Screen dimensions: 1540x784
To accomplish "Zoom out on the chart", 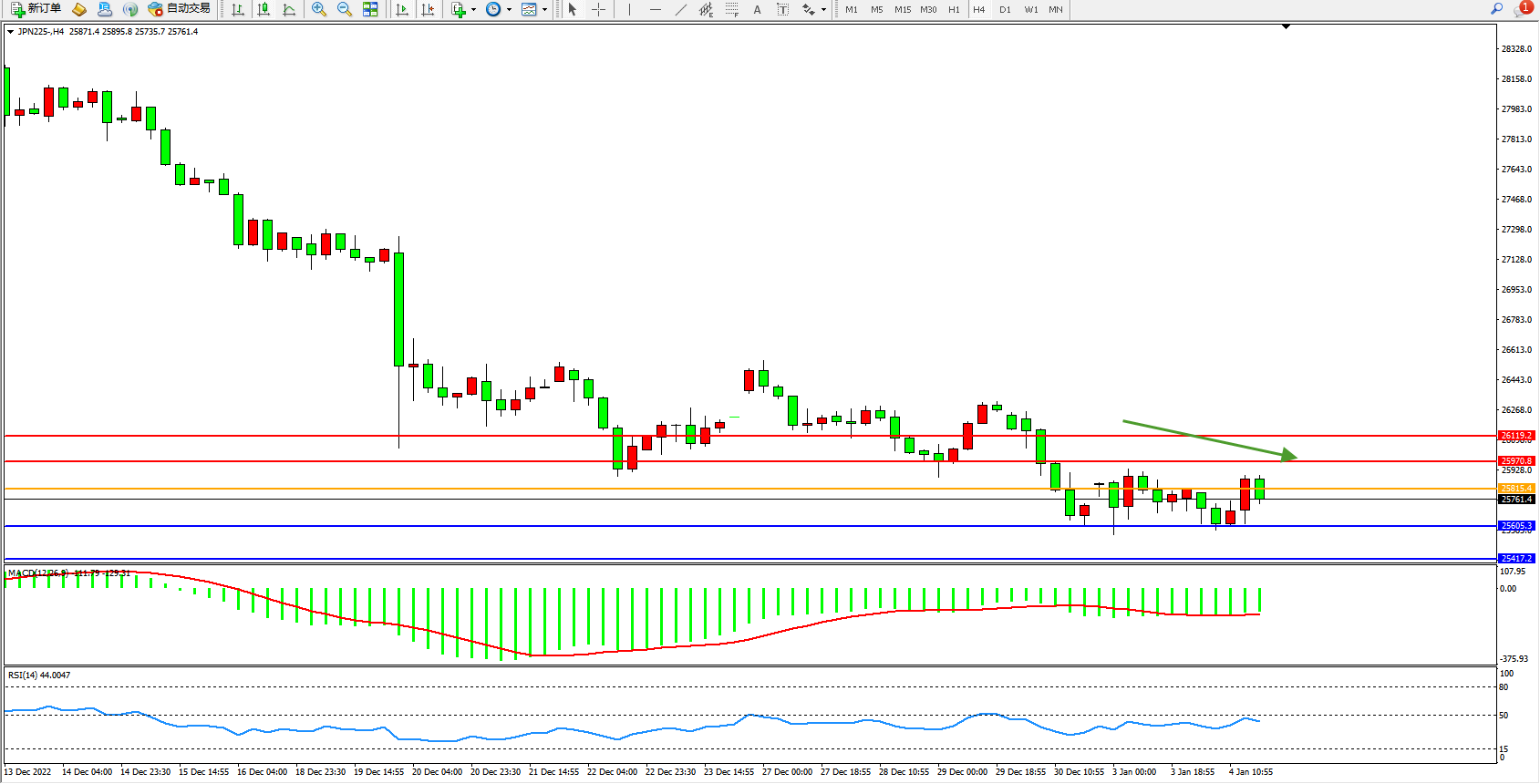I will pos(345,9).
